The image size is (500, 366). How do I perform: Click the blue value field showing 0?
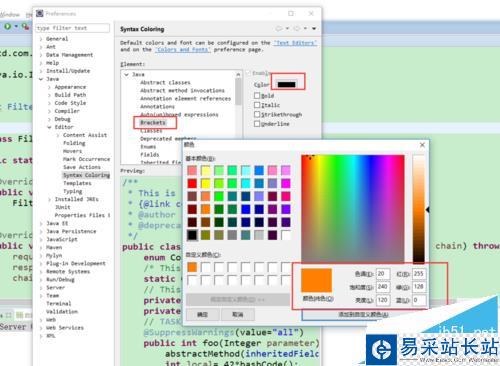pyautogui.click(x=419, y=300)
